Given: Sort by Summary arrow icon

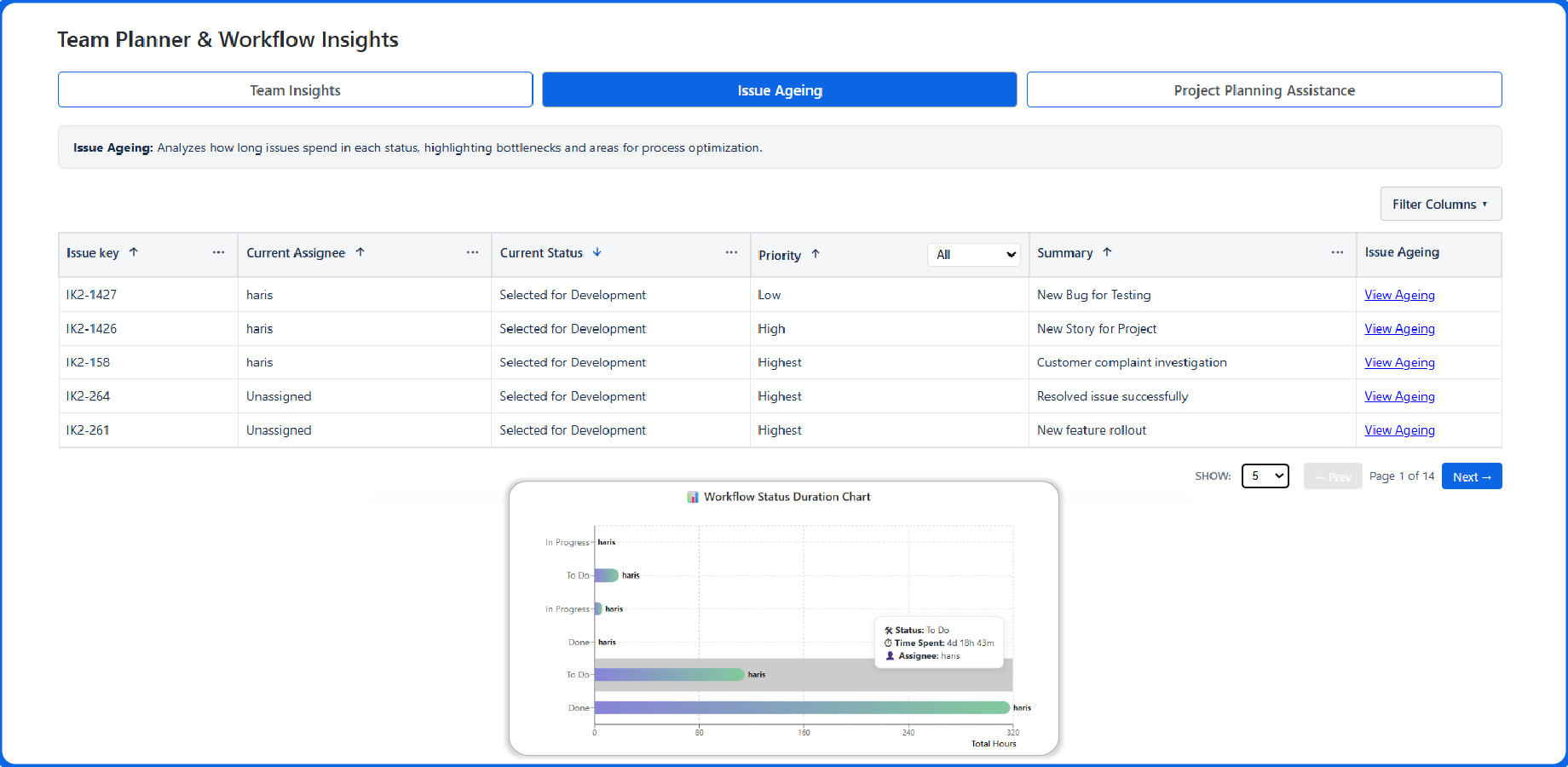Looking at the screenshot, I should tap(1107, 252).
